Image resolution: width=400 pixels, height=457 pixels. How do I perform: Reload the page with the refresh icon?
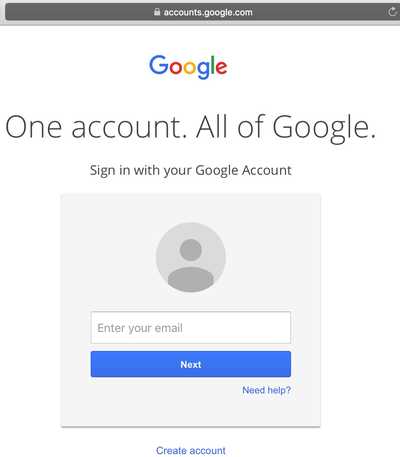tap(393, 12)
